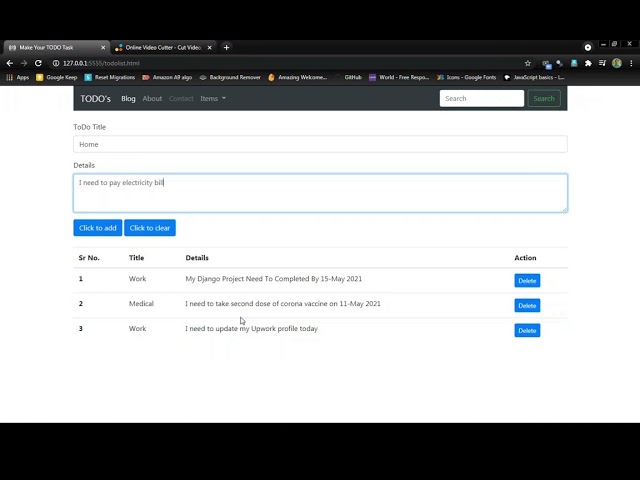Screen dimensions: 640x480
Task: Delete the Upwork profile todo row
Action: 527,331
